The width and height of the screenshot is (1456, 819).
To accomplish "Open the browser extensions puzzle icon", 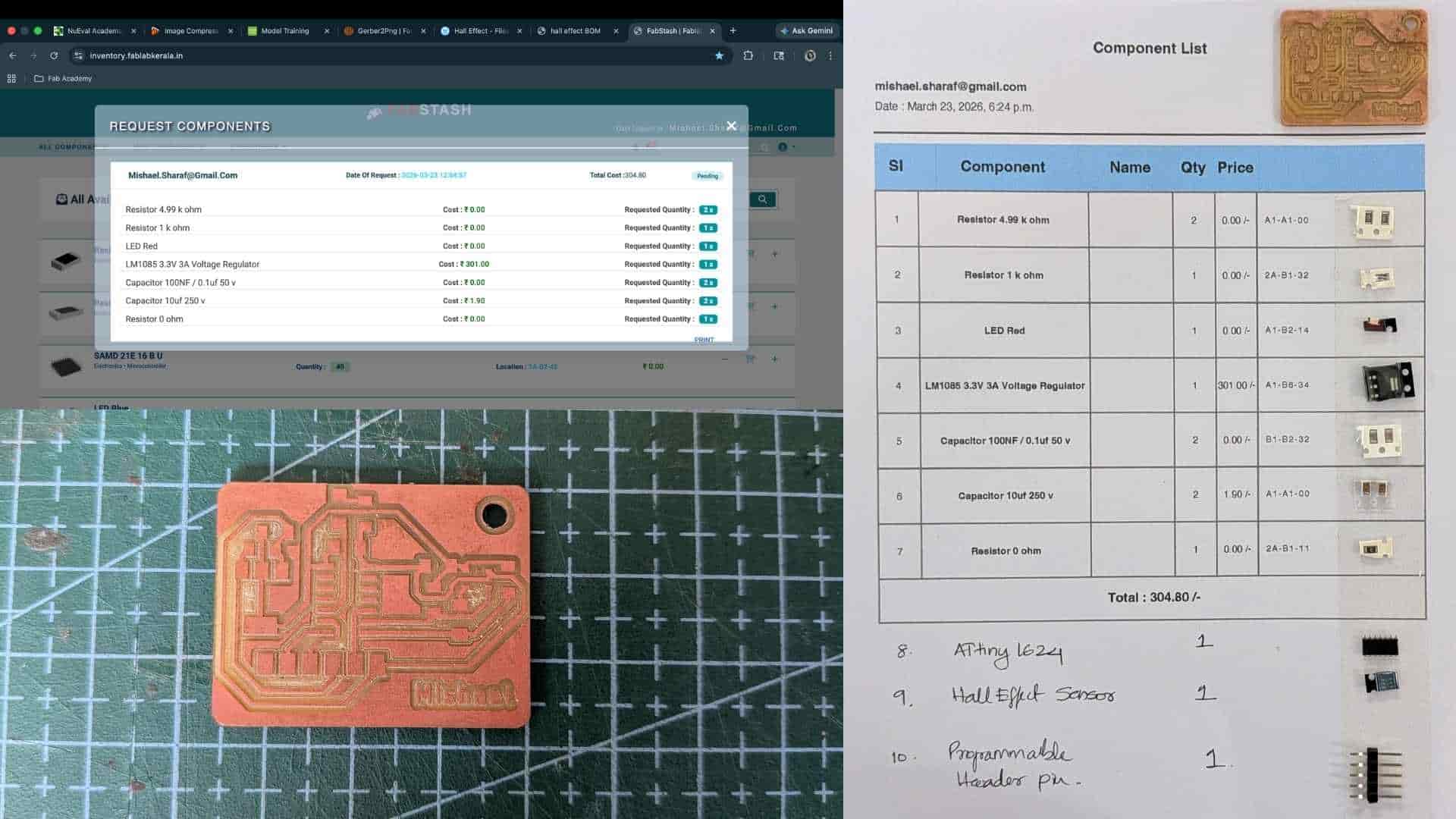I will [x=748, y=55].
